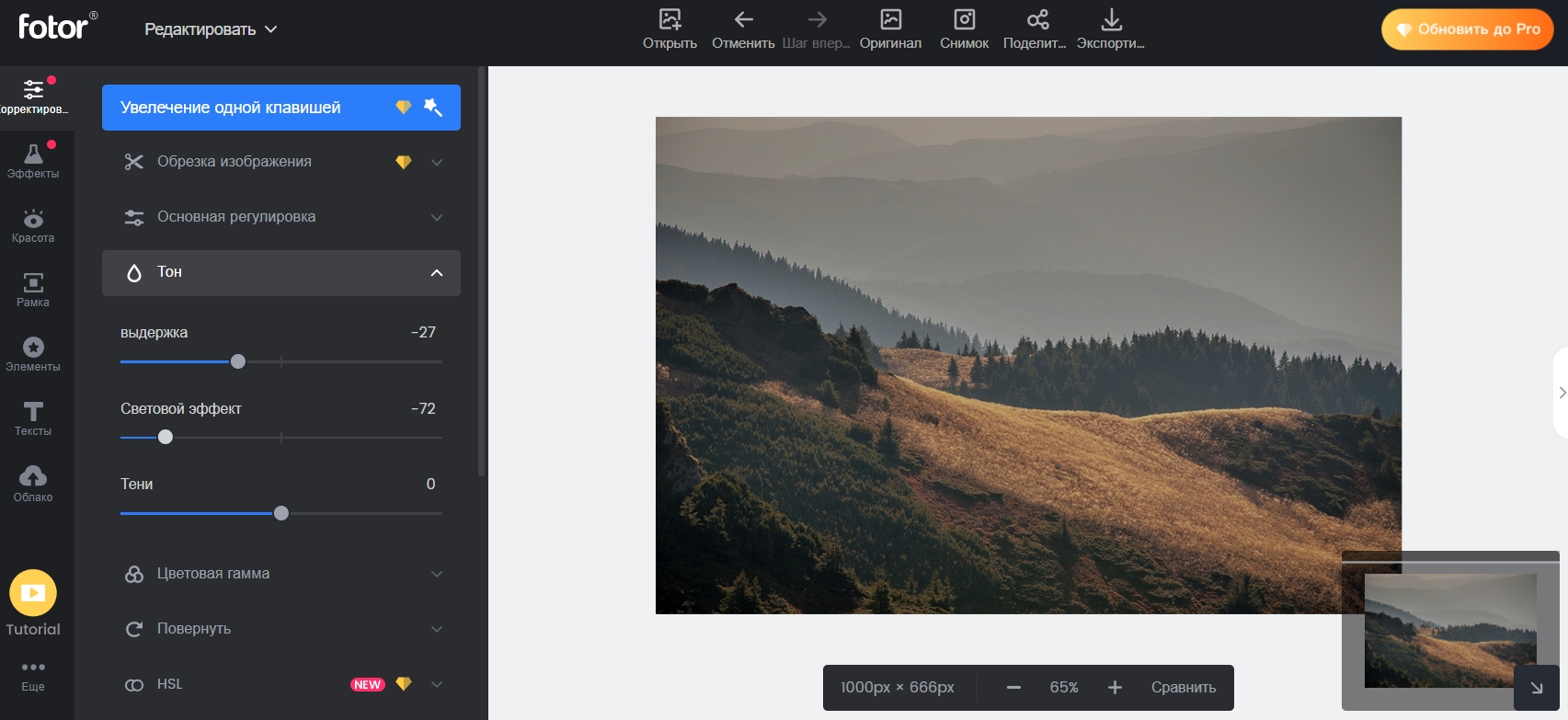Click the Отменить undo arrow
This screenshot has width=1568, height=720.
[x=743, y=20]
